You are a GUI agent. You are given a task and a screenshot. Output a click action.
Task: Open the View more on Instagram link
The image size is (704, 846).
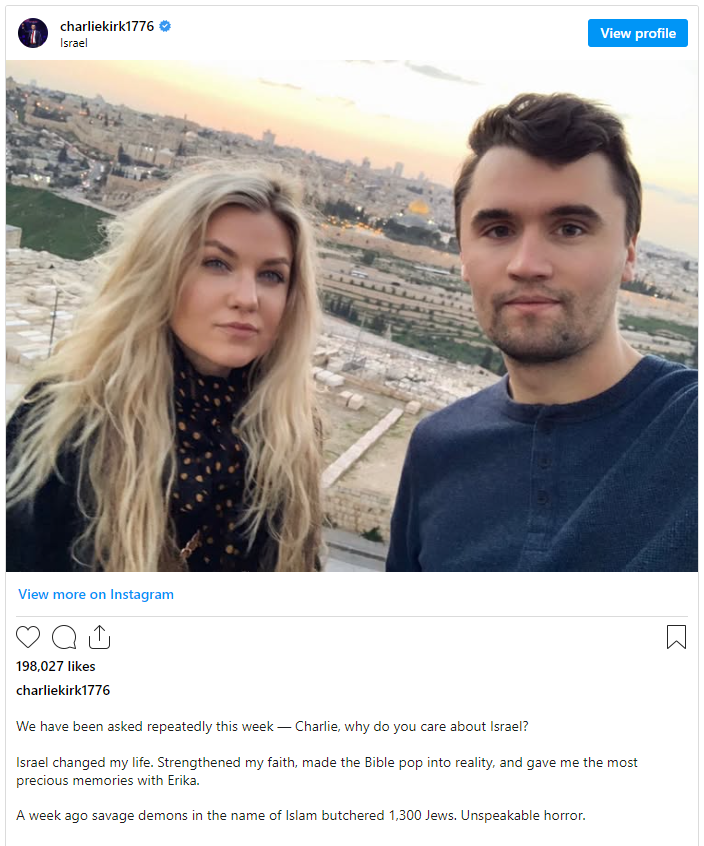96,594
